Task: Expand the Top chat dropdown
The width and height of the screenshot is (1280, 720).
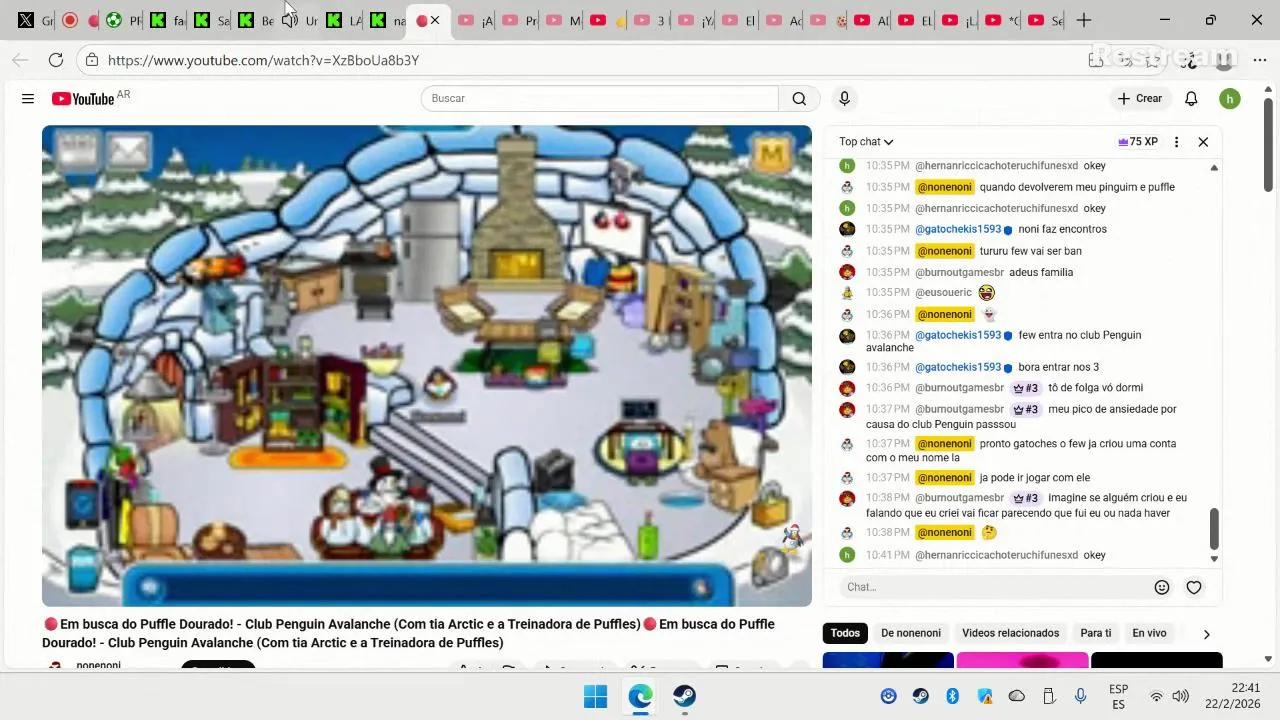Action: (x=866, y=142)
